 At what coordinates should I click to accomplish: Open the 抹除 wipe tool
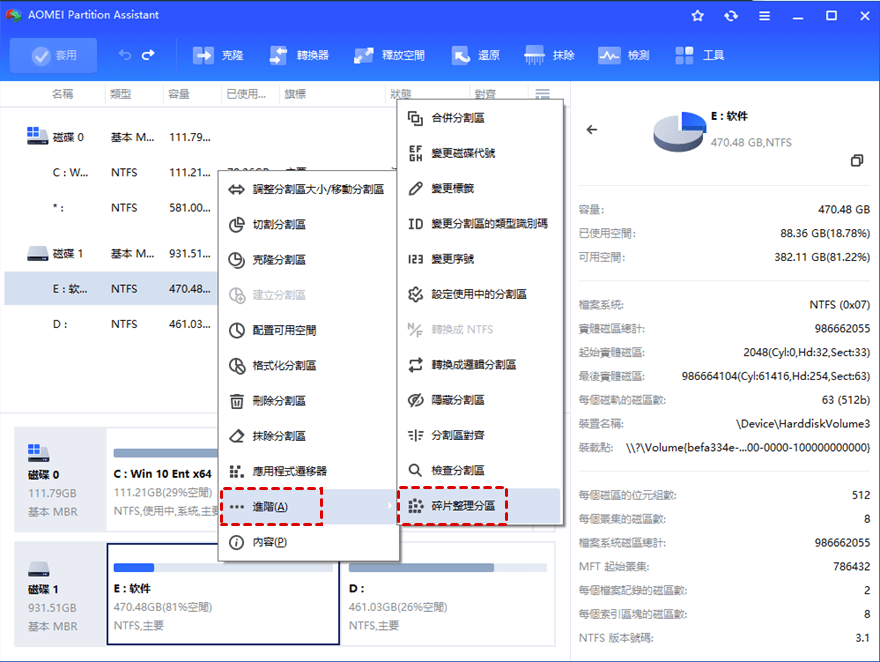(549, 55)
